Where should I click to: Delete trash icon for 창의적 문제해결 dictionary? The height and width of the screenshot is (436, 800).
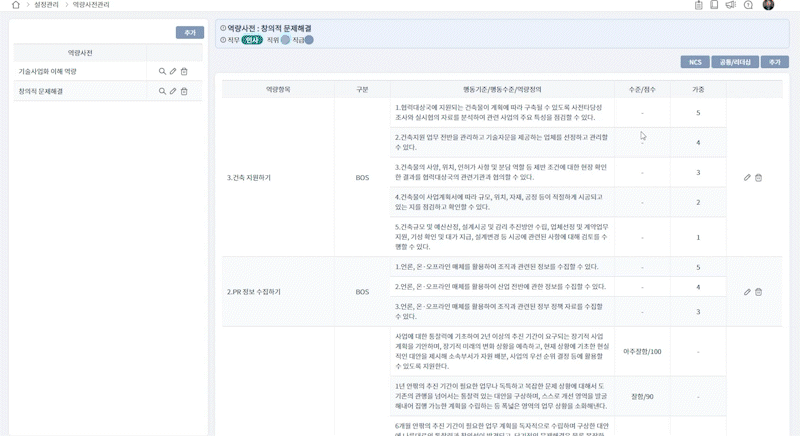pyautogui.click(x=184, y=91)
